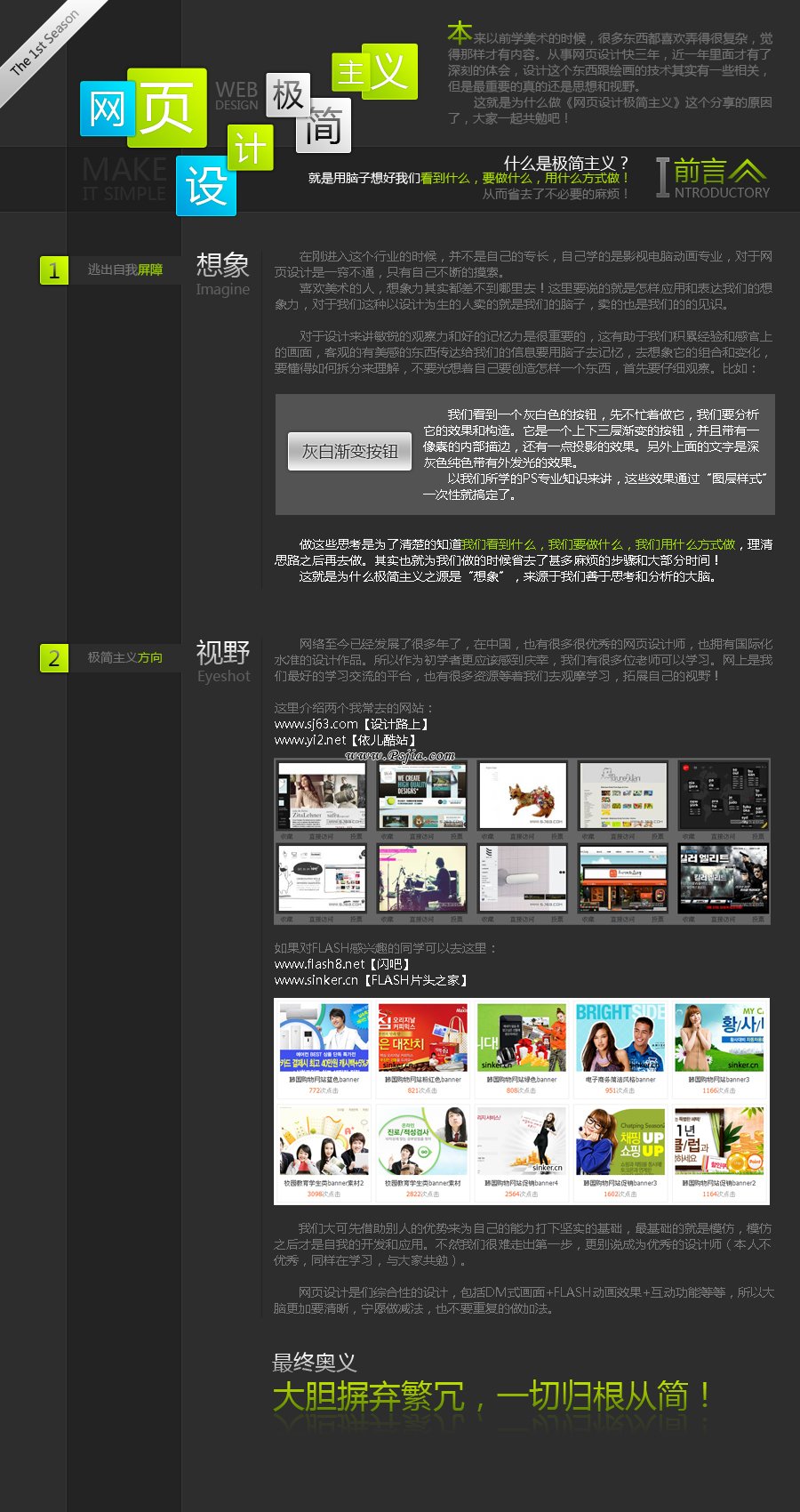This screenshot has height=1512, width=800.
Task: Click the MAKE IT SIMPLE text
Action: point(124,179)
